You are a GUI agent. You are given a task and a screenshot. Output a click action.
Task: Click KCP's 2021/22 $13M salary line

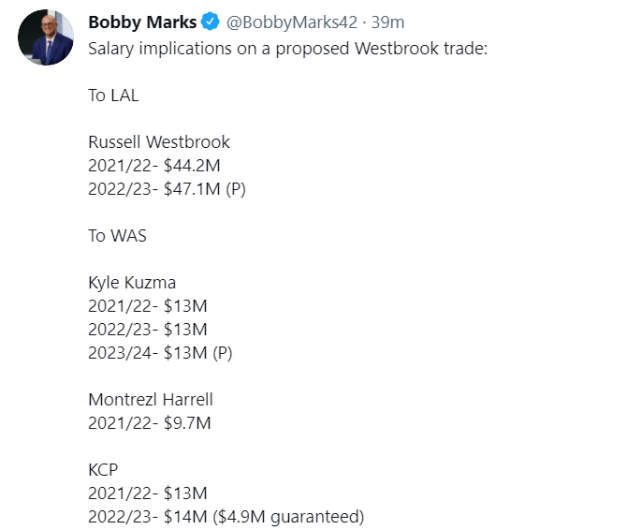[147, 493]
